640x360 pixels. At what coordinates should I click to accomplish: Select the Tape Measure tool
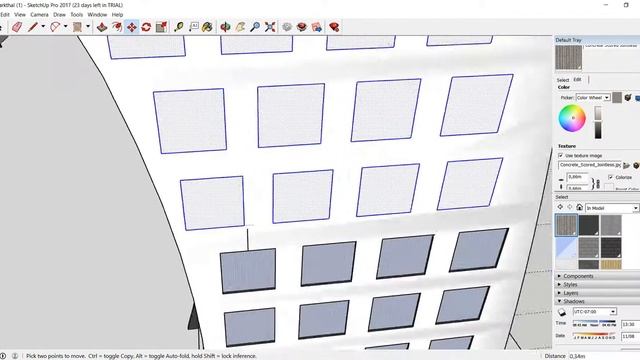pyautogui.click(x=179, y=27)
